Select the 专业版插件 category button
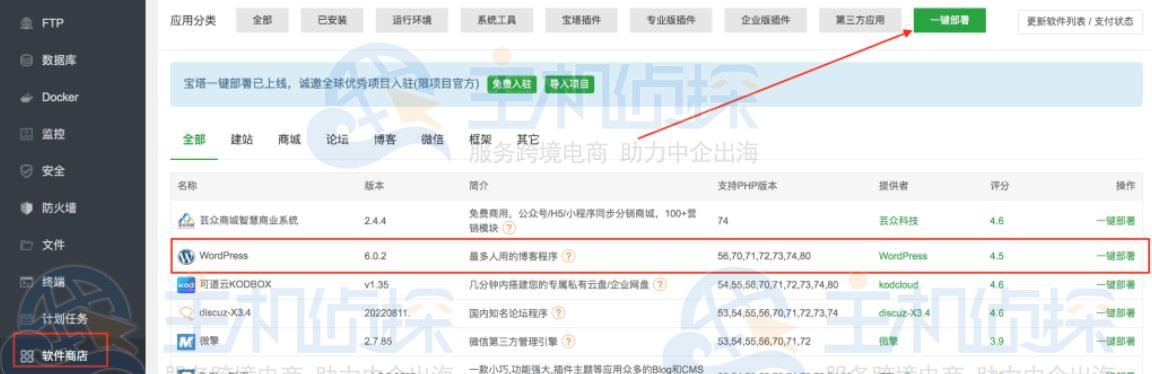Viewport: 1152px width, 374px height. pos(672,21)
